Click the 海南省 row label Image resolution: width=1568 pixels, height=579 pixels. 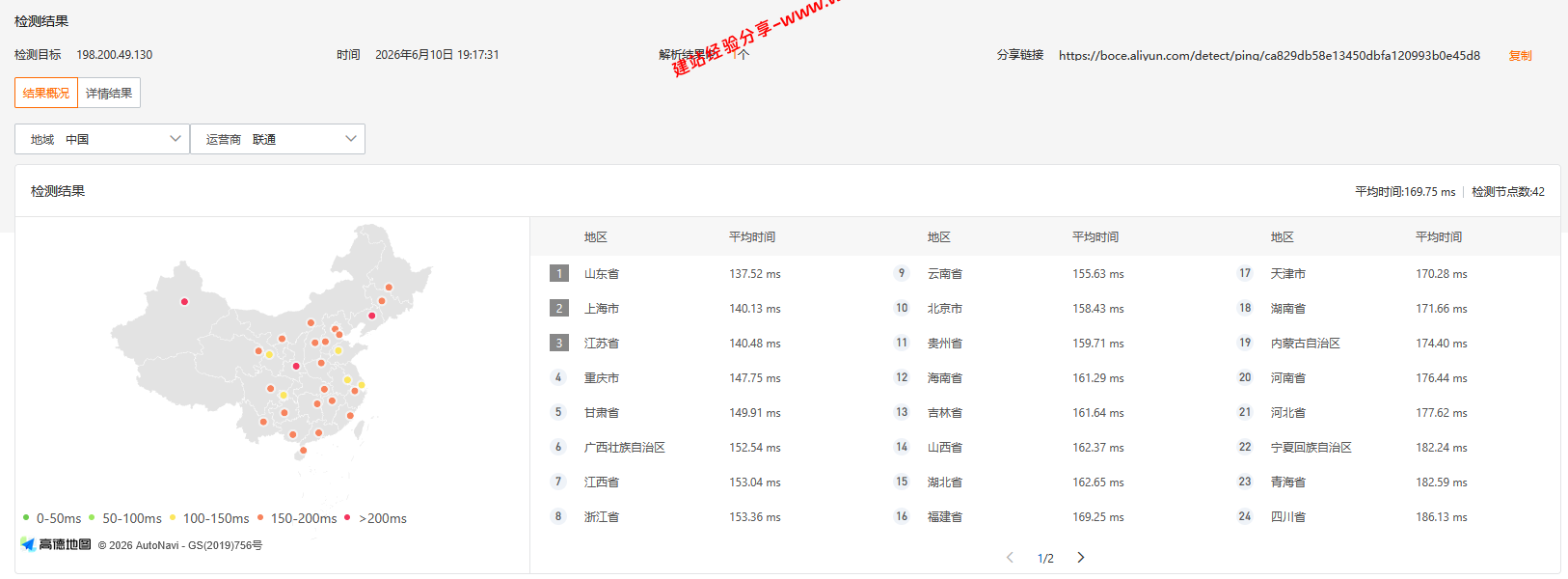point(945,378)
